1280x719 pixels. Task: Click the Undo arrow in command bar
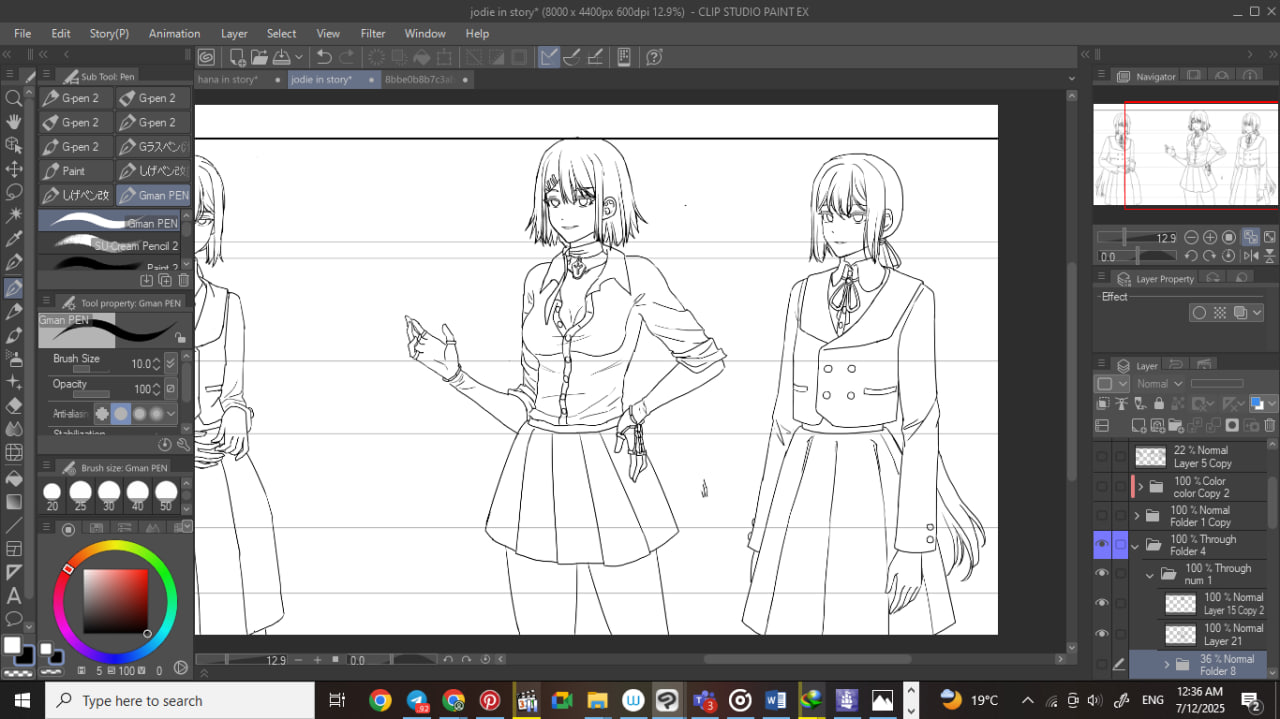[323, 57]
